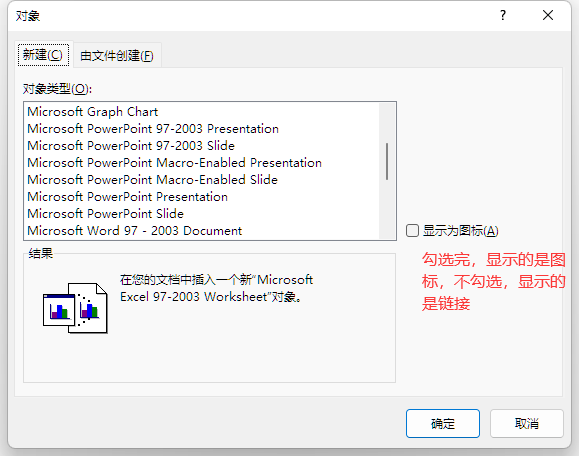Click the 确定 button
Screen dimensions: 579x456
(x=443, y=423)
